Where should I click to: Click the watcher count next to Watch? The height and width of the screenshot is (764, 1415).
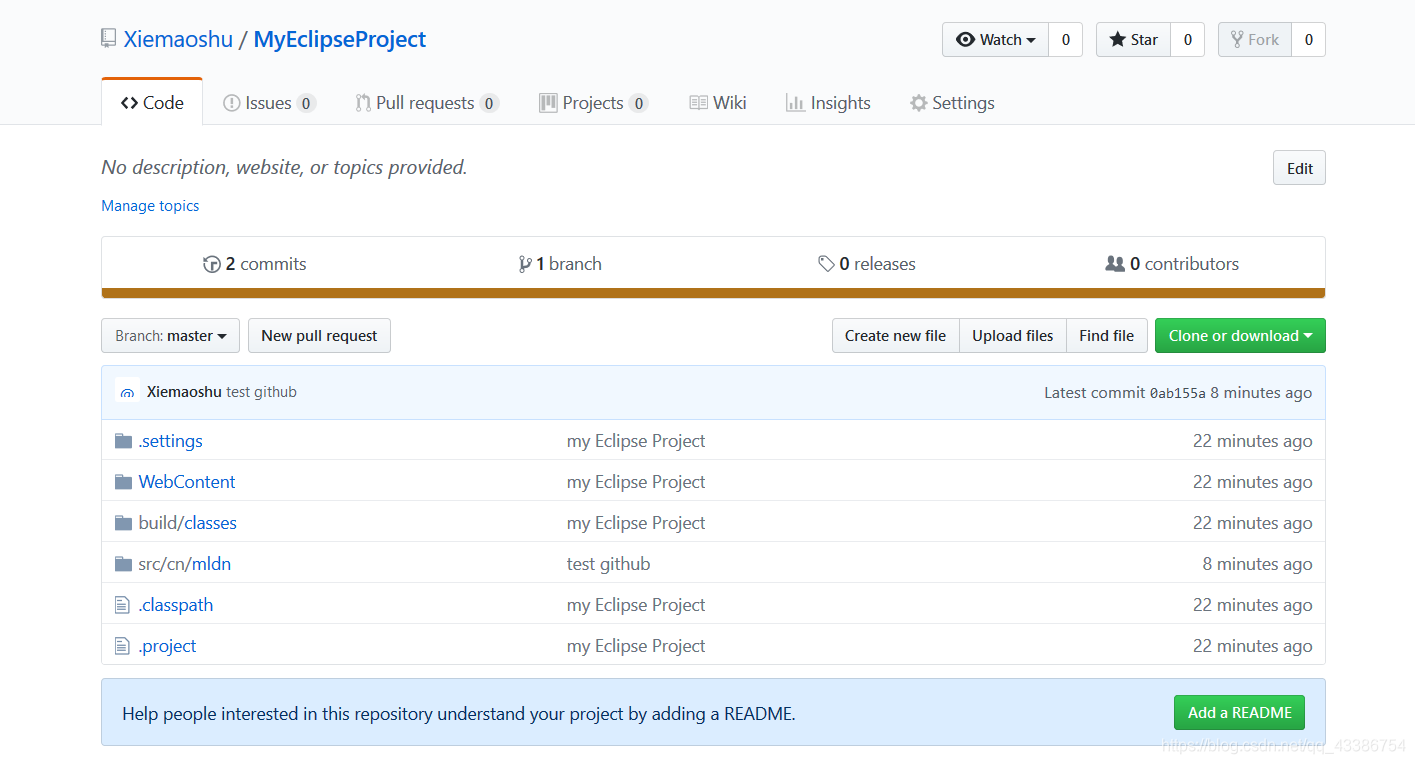pyautogui.click(x=1065, y=40)
